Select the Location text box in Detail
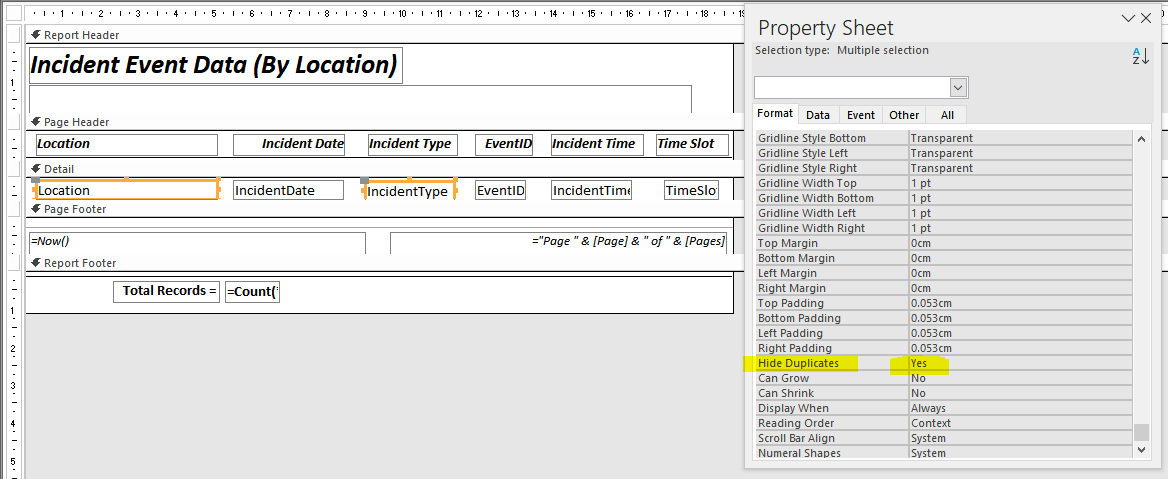The height and width of the screenshot is (479, 1168). (127, 191)
